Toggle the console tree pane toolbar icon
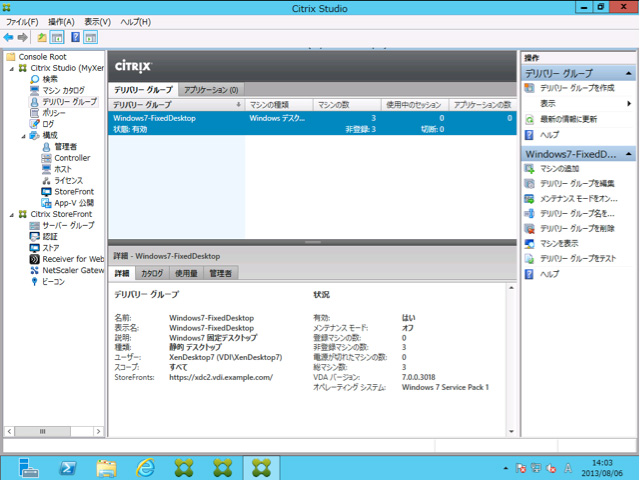This screenshot has width=640, height=480. pos(57,38)
